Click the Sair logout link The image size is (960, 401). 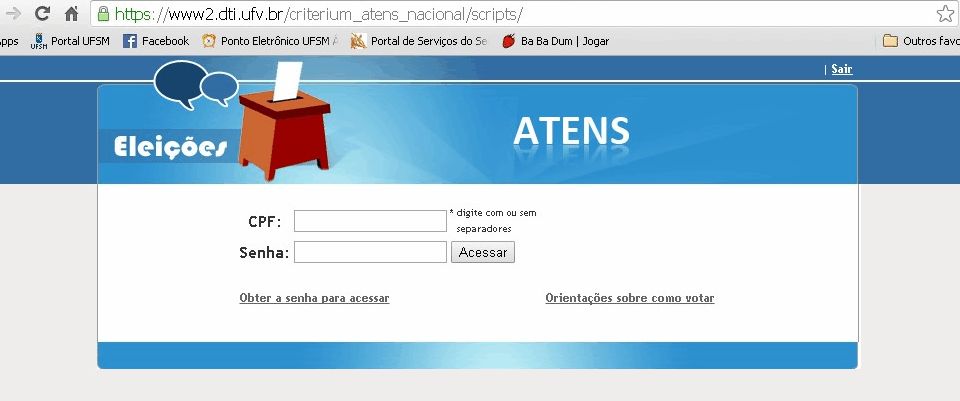pyautogui.click(x=842, y=69)
